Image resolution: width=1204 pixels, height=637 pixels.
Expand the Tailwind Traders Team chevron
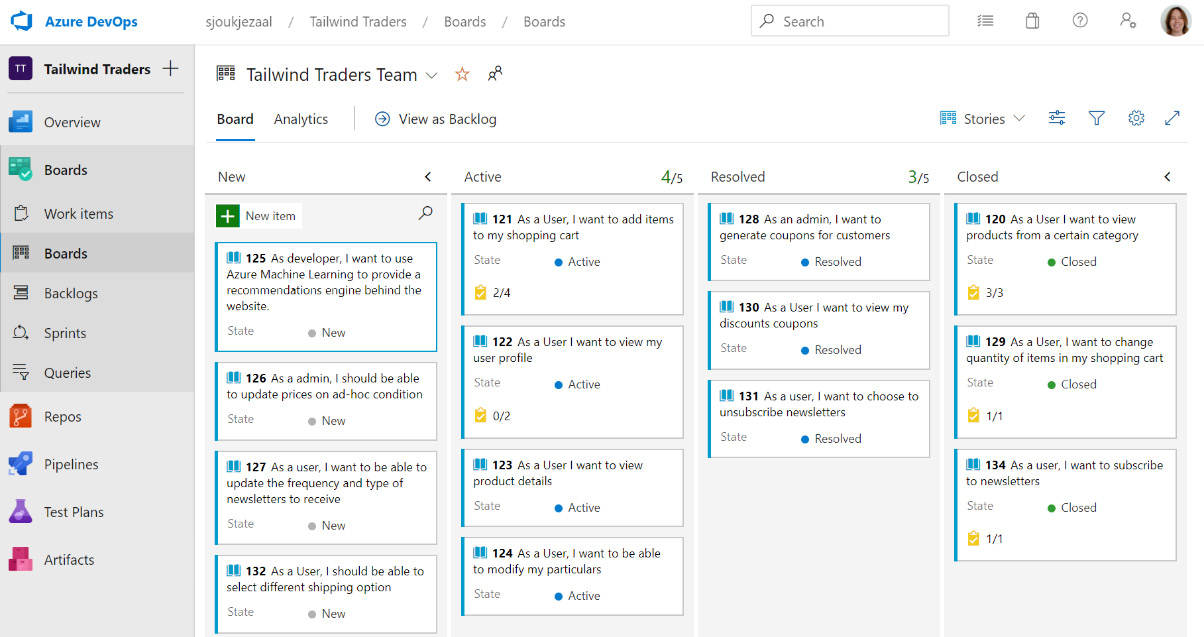coord(431,75)
